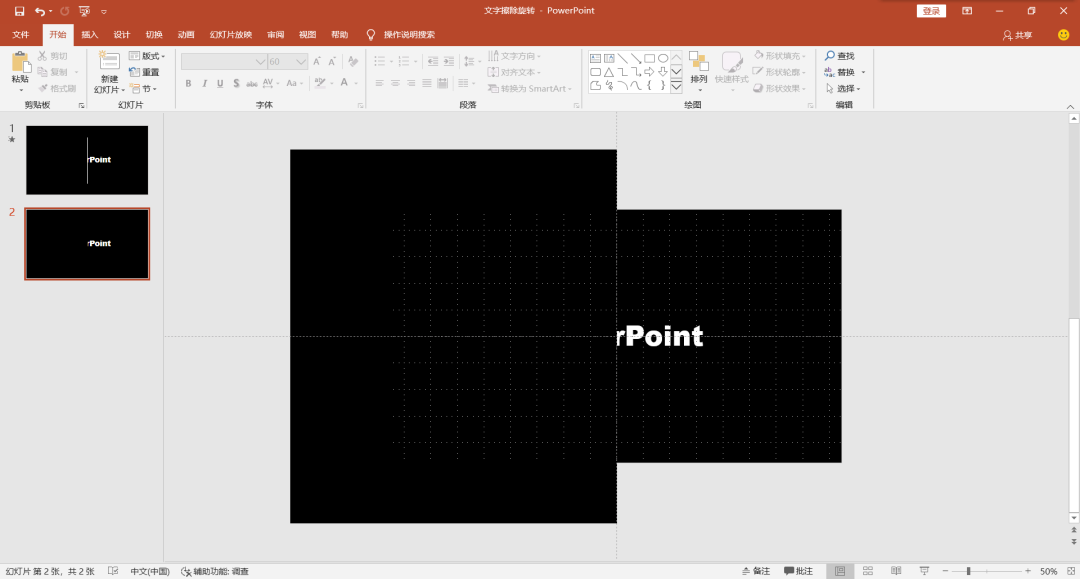The height and width of the screenshot is (579, 1080).
Task: Start slideshow from beginning in quick access toolbar
Action: (84, 11)
